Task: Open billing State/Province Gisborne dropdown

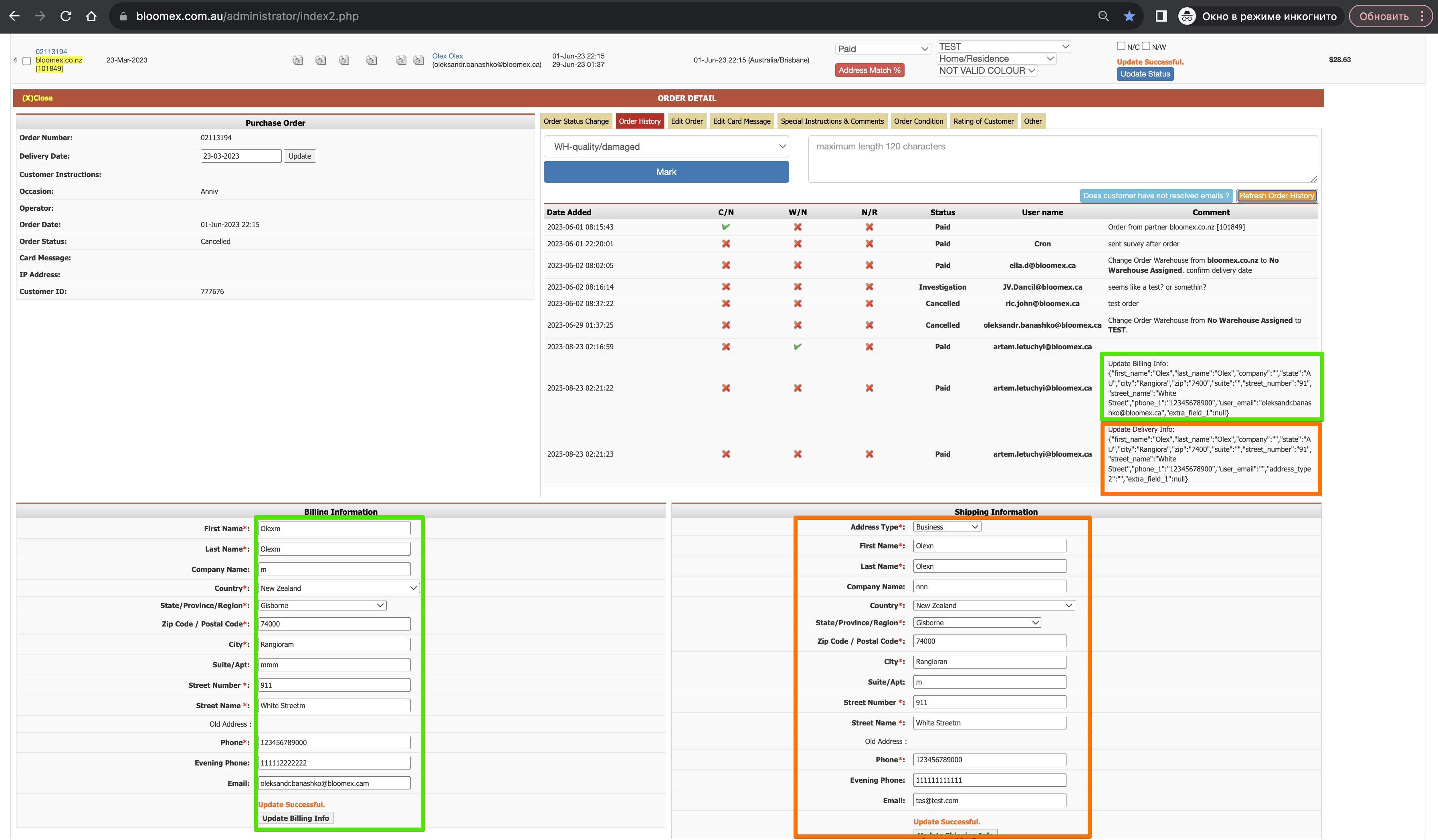Action: 322,605
